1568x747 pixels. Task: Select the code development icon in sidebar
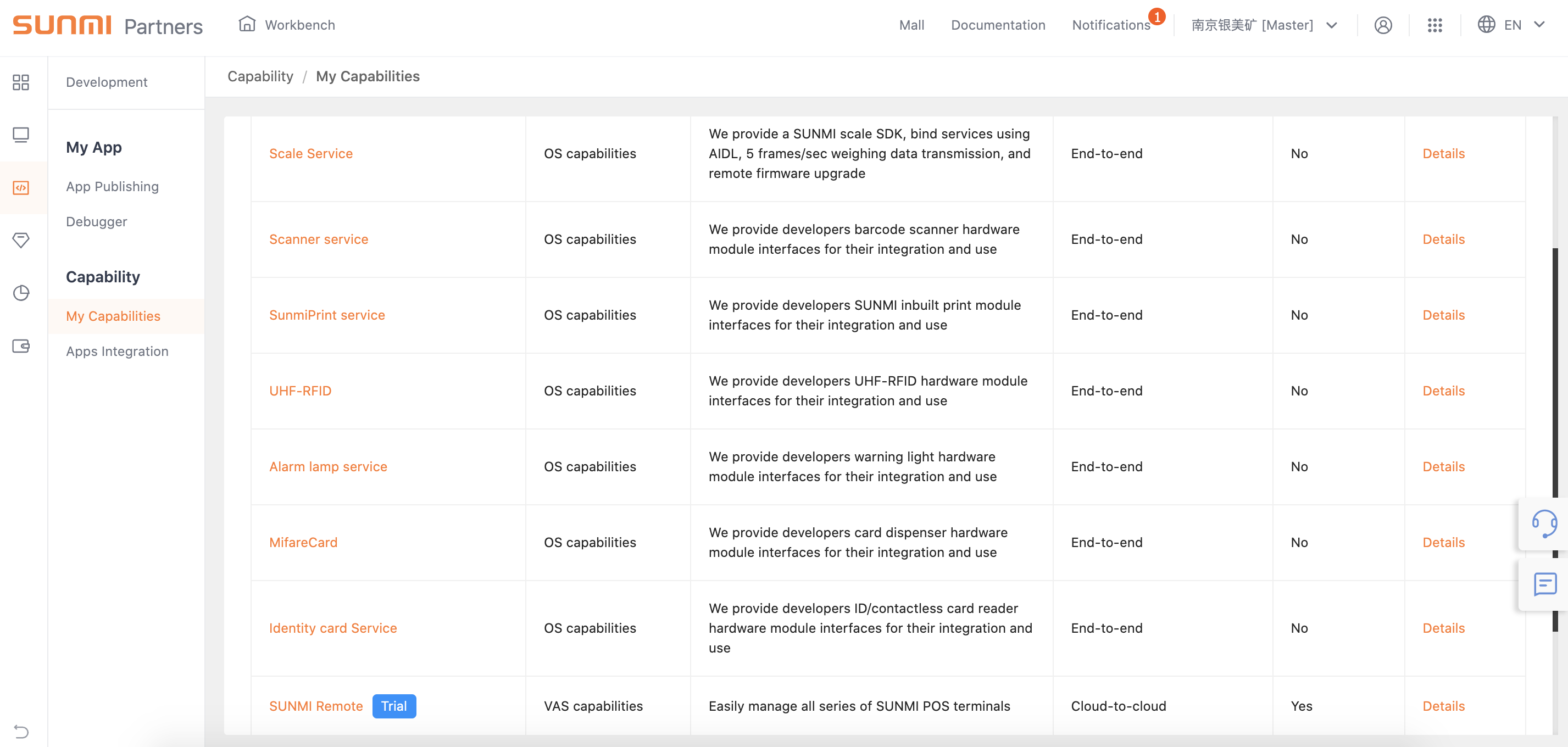coord(21,187)
